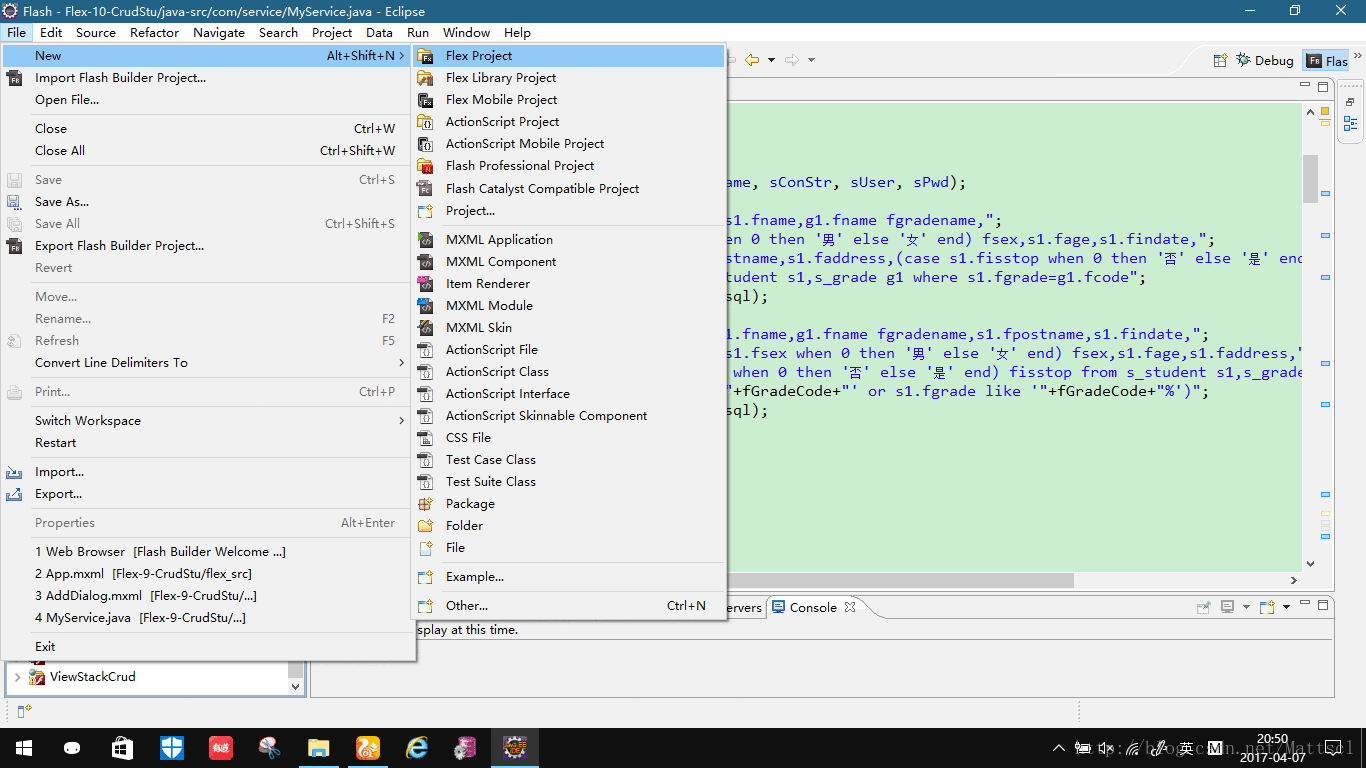Click the MXML Skin icon
Image resolution: width=1366 pixels, height=768 pixels.
[426, 328]
